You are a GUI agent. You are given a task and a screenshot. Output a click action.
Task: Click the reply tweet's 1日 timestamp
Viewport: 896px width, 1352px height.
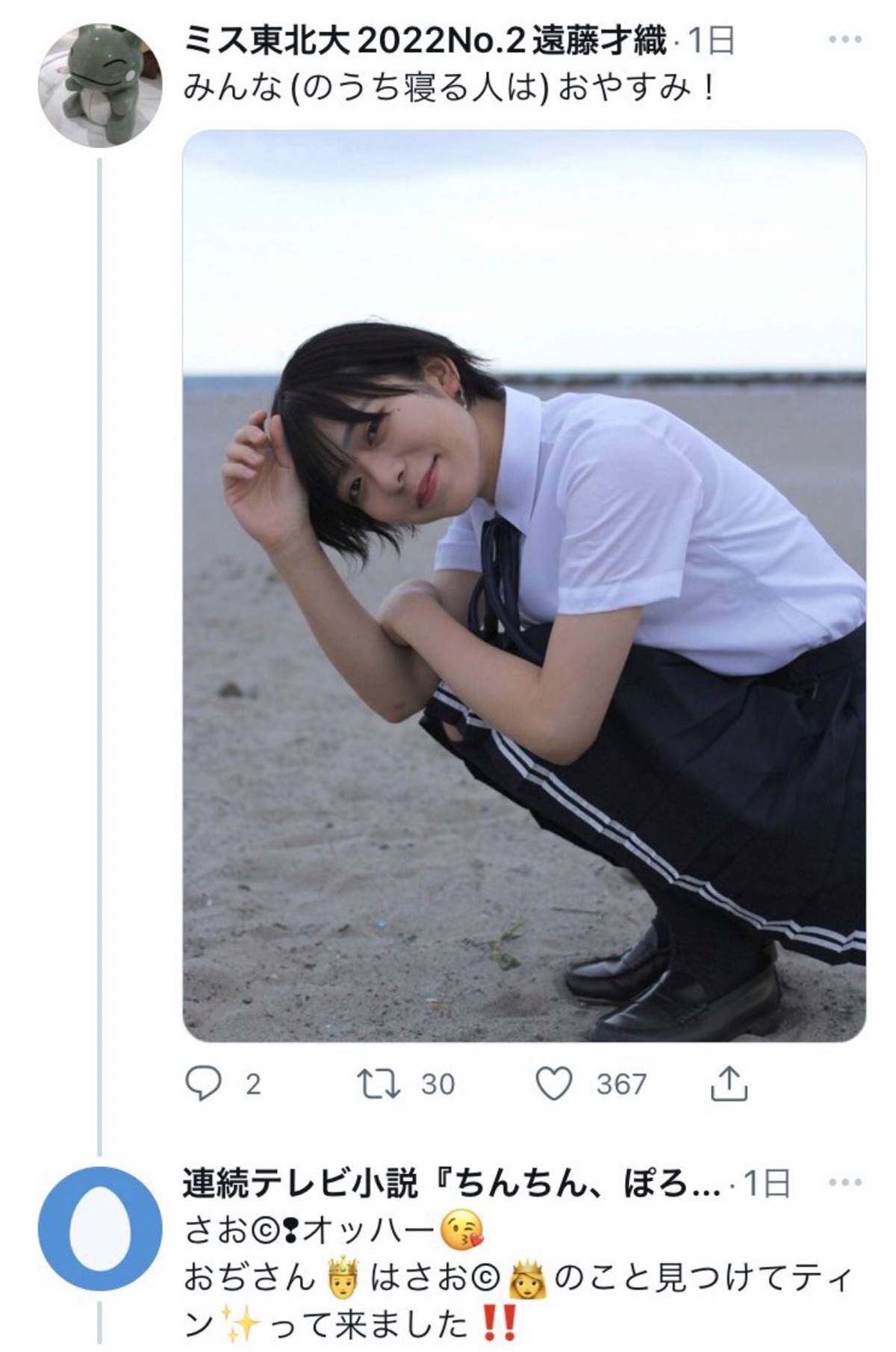click(766, 1184)
